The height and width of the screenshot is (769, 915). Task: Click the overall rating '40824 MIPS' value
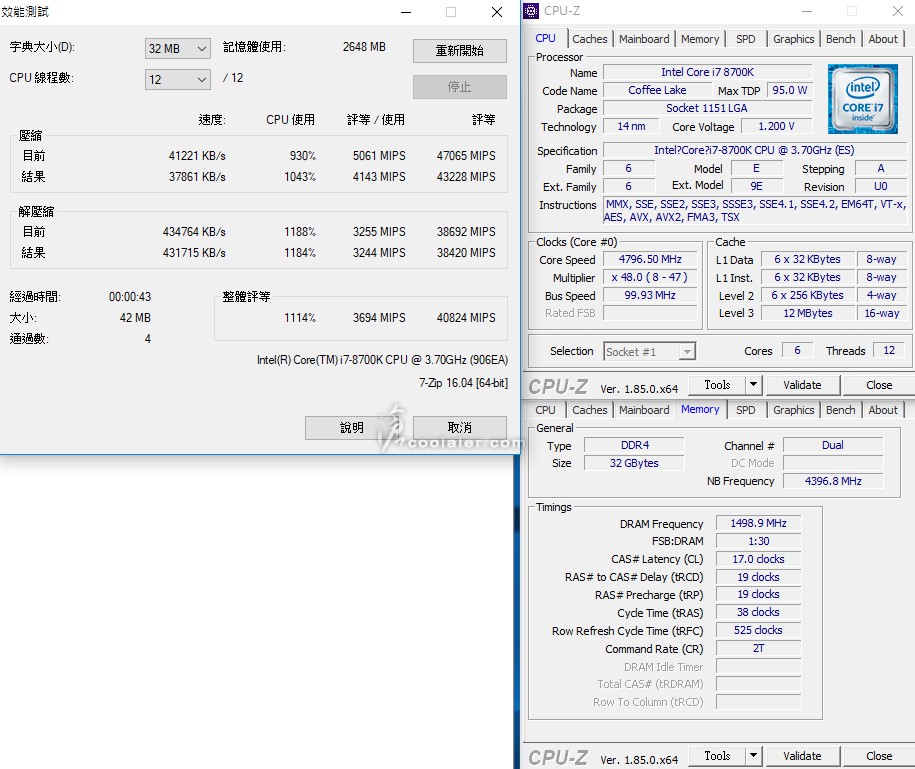point(466,318)
